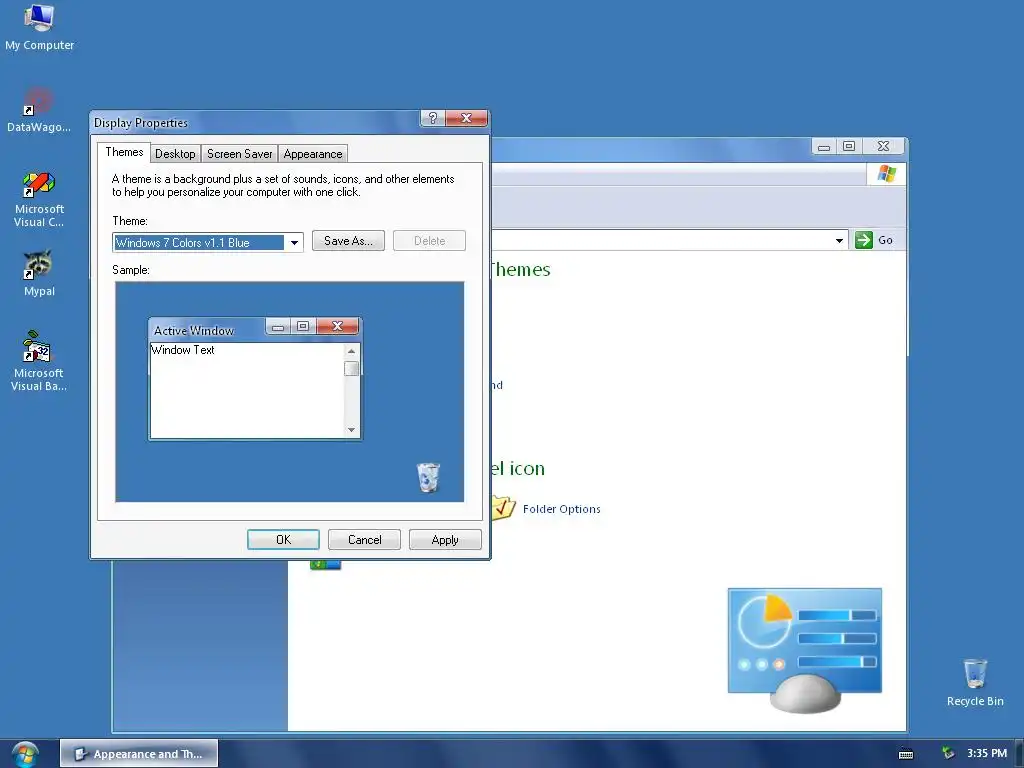This screenshot has width=1024, height=768.
Task: Open My Computer desktop icon
Action: [x=39, y=27]
